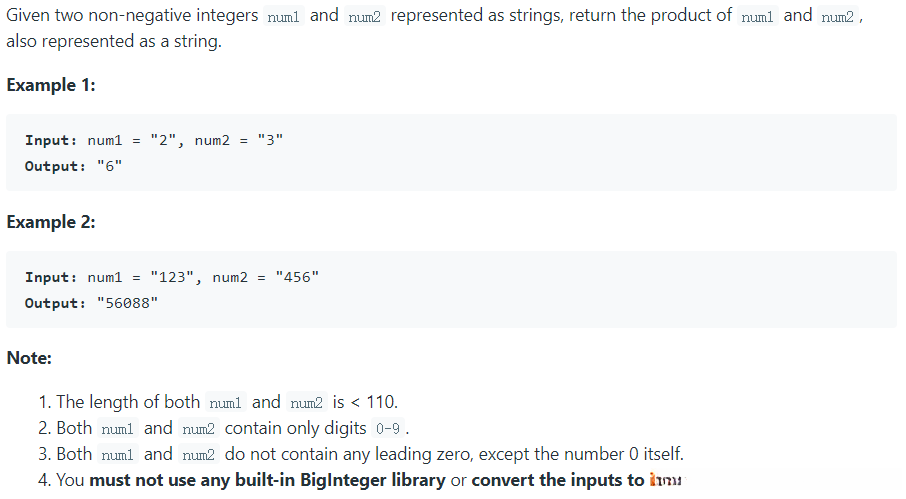Viewport: 906px width, 499px height.
Task: Click the orange garbled text ending note 4
Action: 665,481
